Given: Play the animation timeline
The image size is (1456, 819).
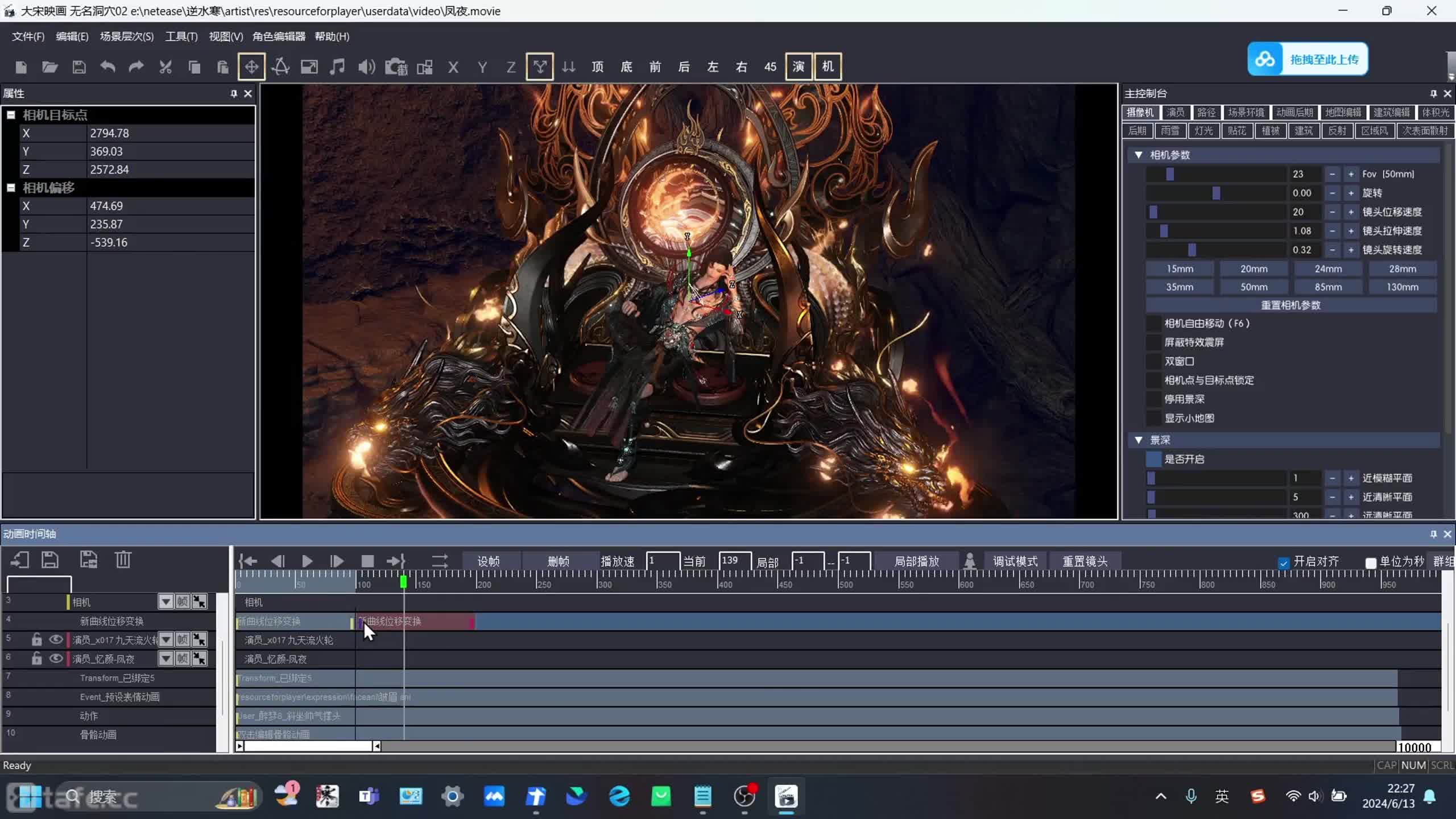Looking at the screenshot, I should [307, 561].
